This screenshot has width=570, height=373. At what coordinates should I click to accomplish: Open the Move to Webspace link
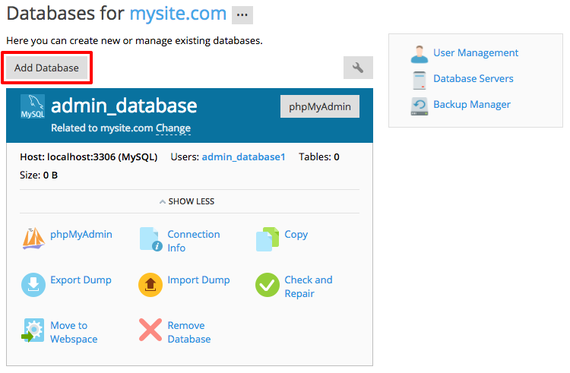[74, 332]
